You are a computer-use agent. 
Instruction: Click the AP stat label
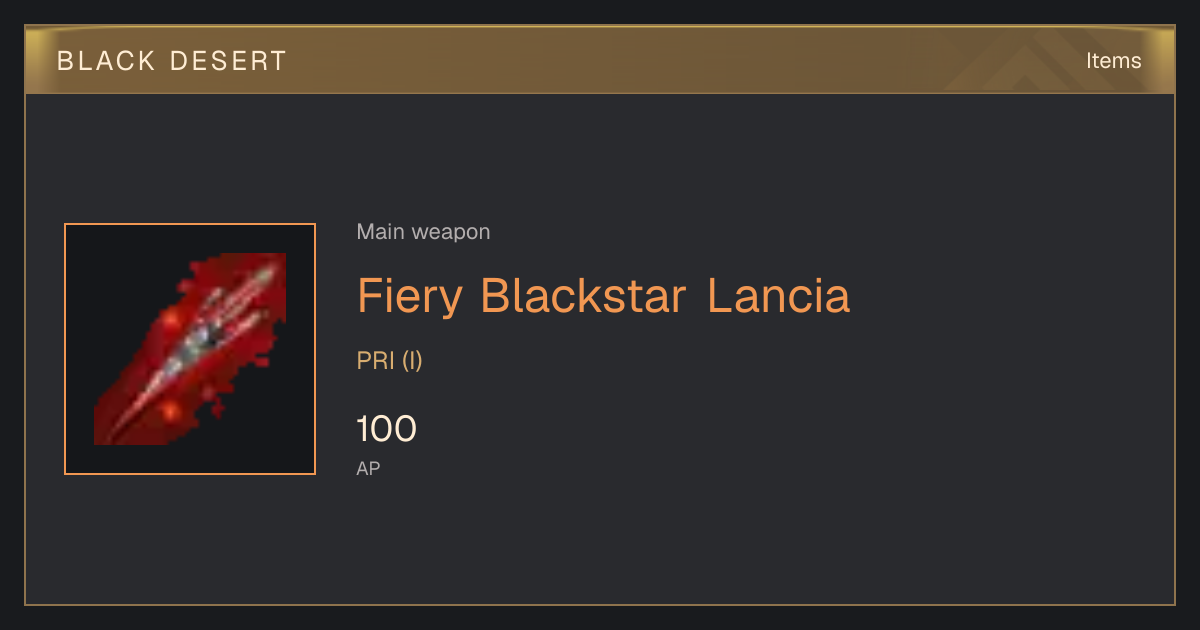click(x=368, y=468)
